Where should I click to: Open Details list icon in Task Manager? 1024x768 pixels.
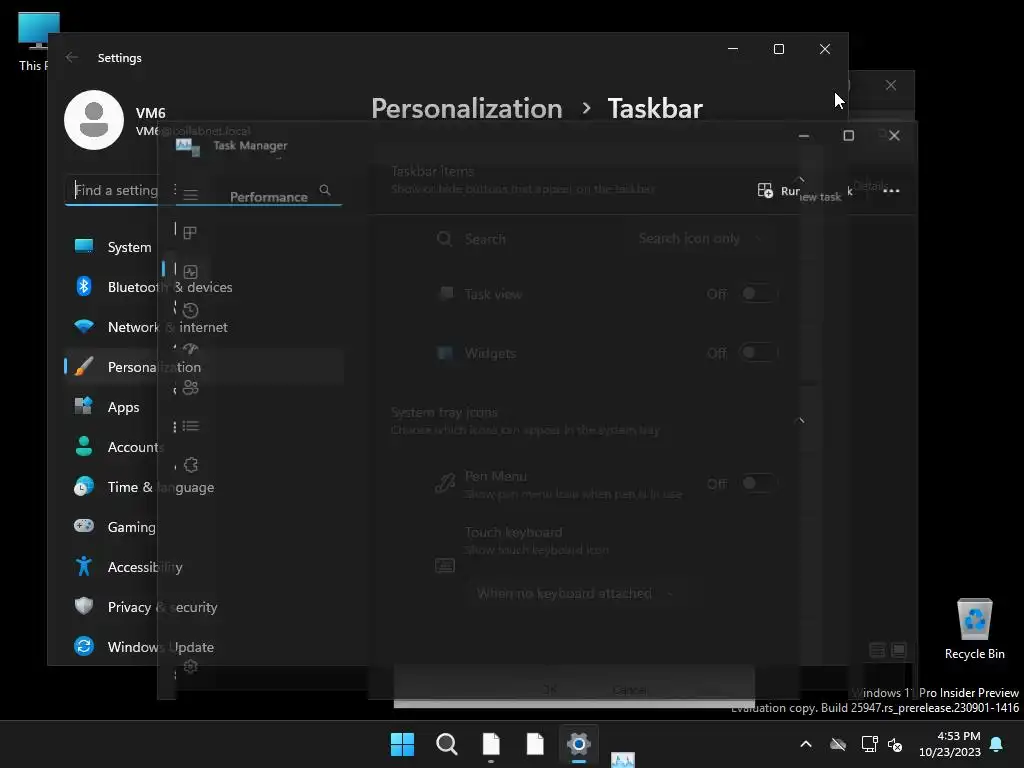pyautogui.click(x=190, y=426)
